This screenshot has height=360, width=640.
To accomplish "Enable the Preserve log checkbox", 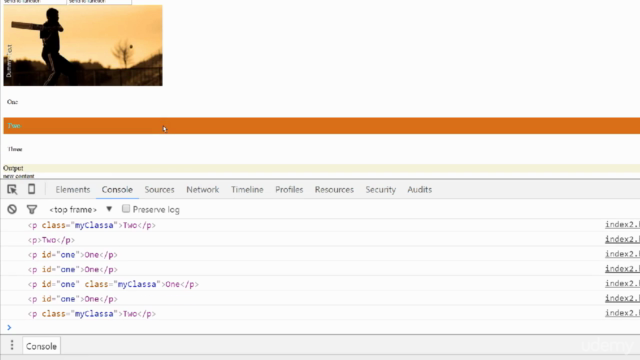I will tap(126, 209).
